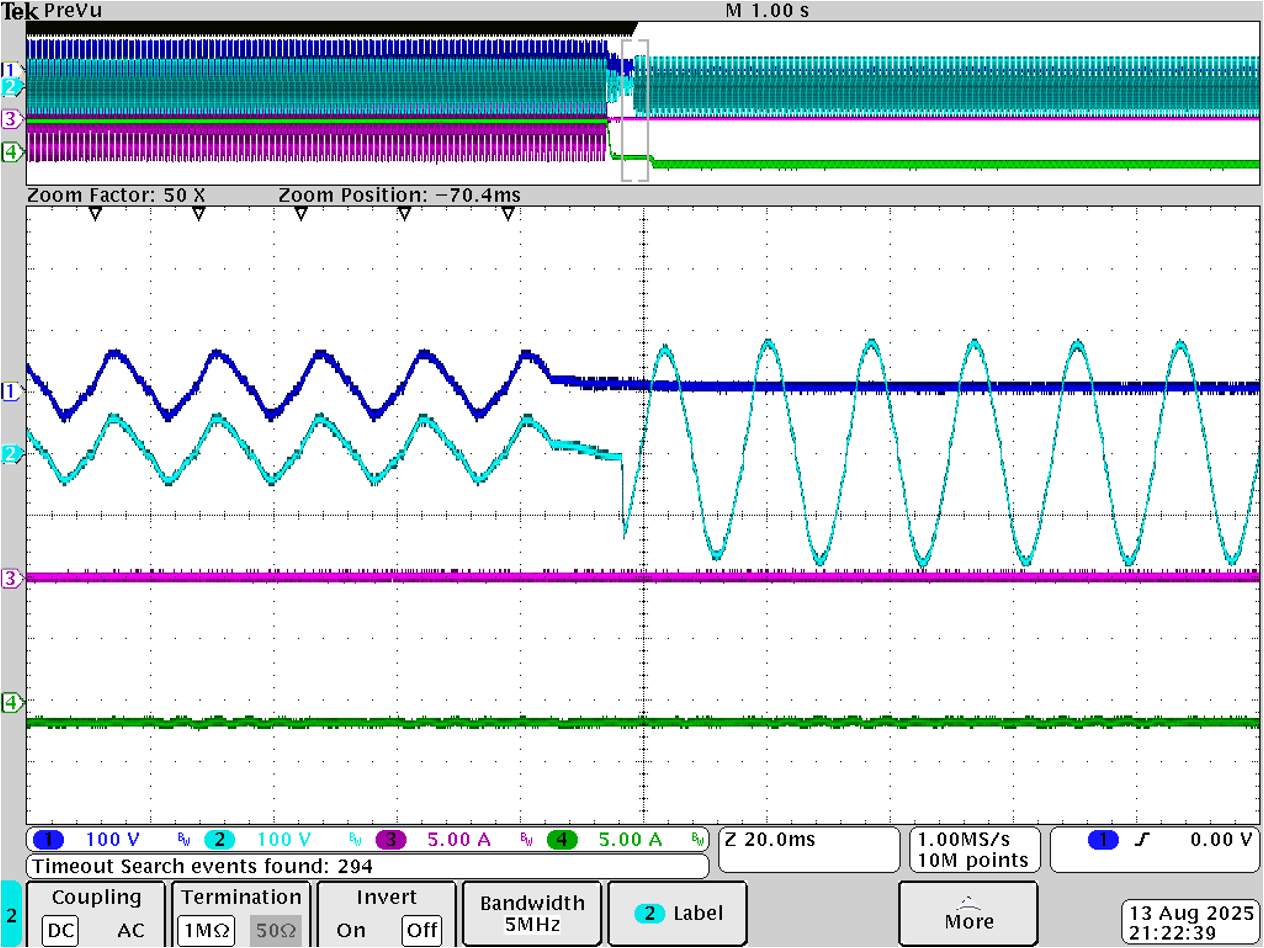Click the zoom window bracket in overview
Screen dimensions: 1264x948
[635, 110]
